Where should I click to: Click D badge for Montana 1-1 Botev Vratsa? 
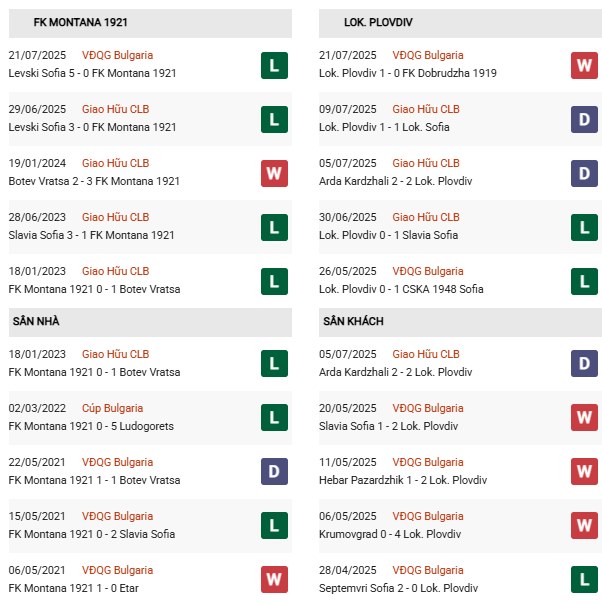coord(274,471)
